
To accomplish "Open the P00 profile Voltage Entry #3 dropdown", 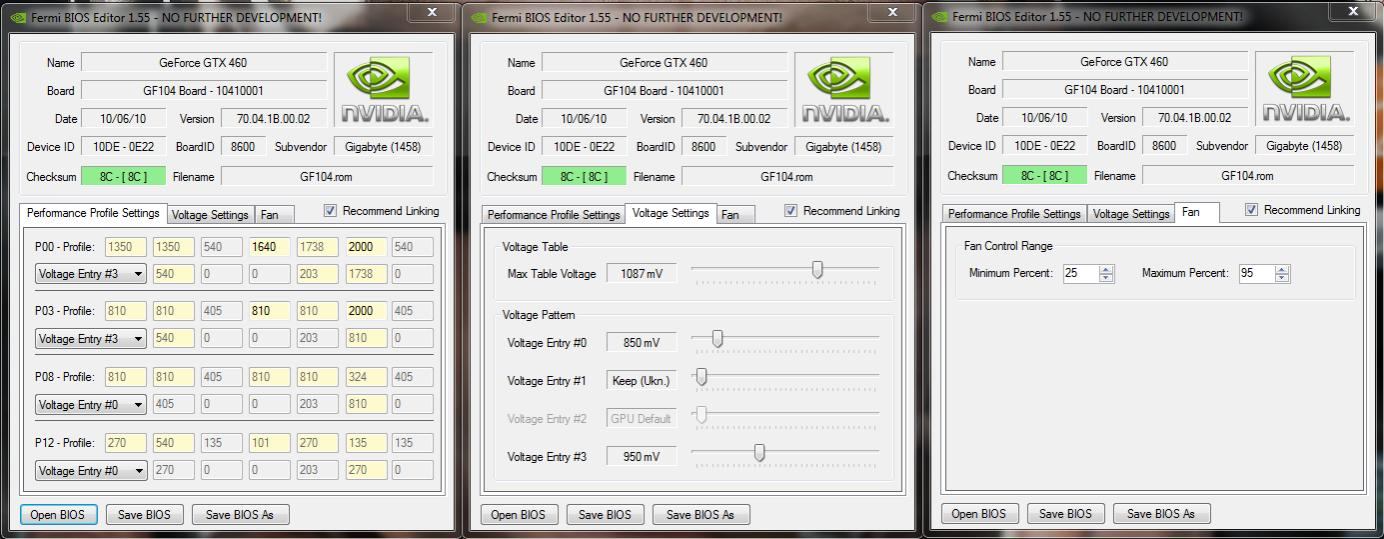I will coord(91,273).
